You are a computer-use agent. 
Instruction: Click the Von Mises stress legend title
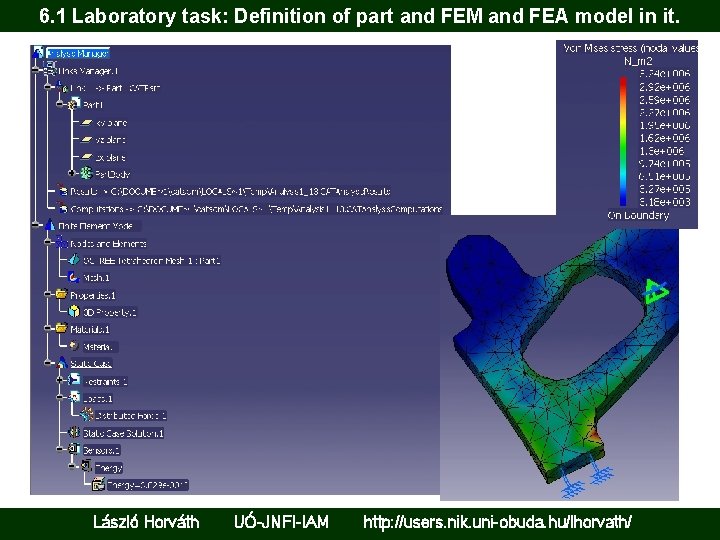(631, 48)
